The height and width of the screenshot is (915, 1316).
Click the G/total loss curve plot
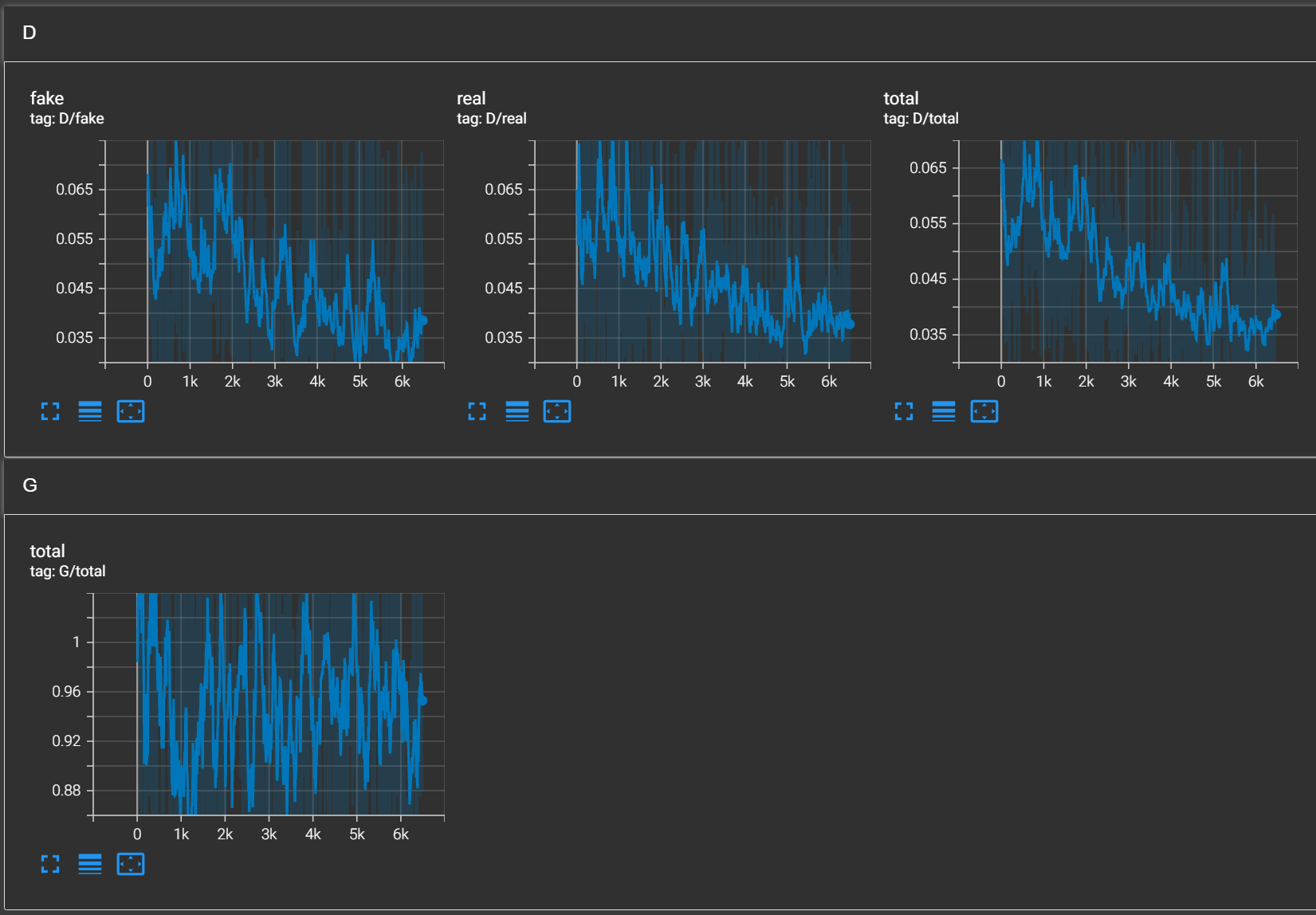[269, 705]
